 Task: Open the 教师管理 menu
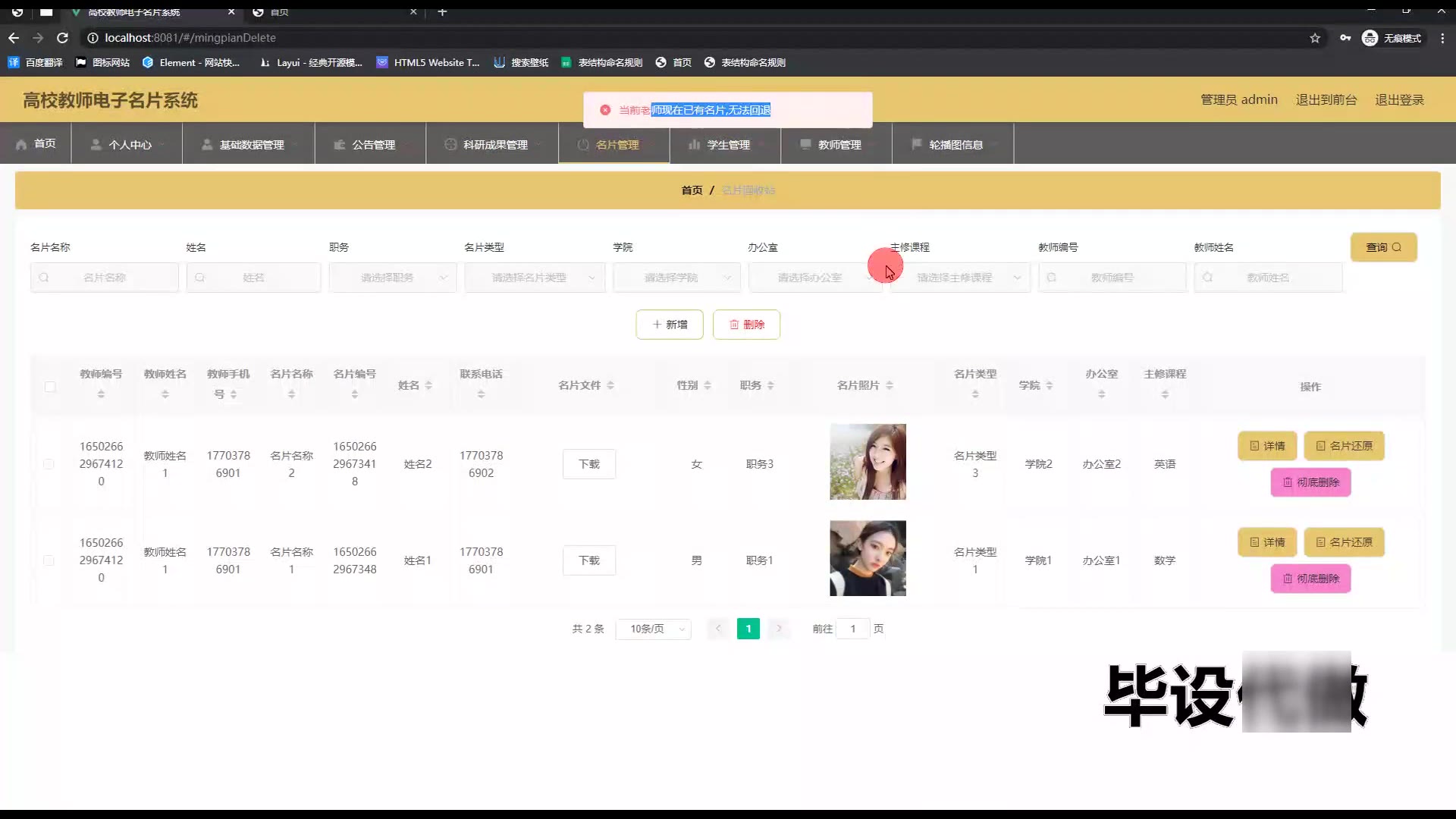point(836,144)
